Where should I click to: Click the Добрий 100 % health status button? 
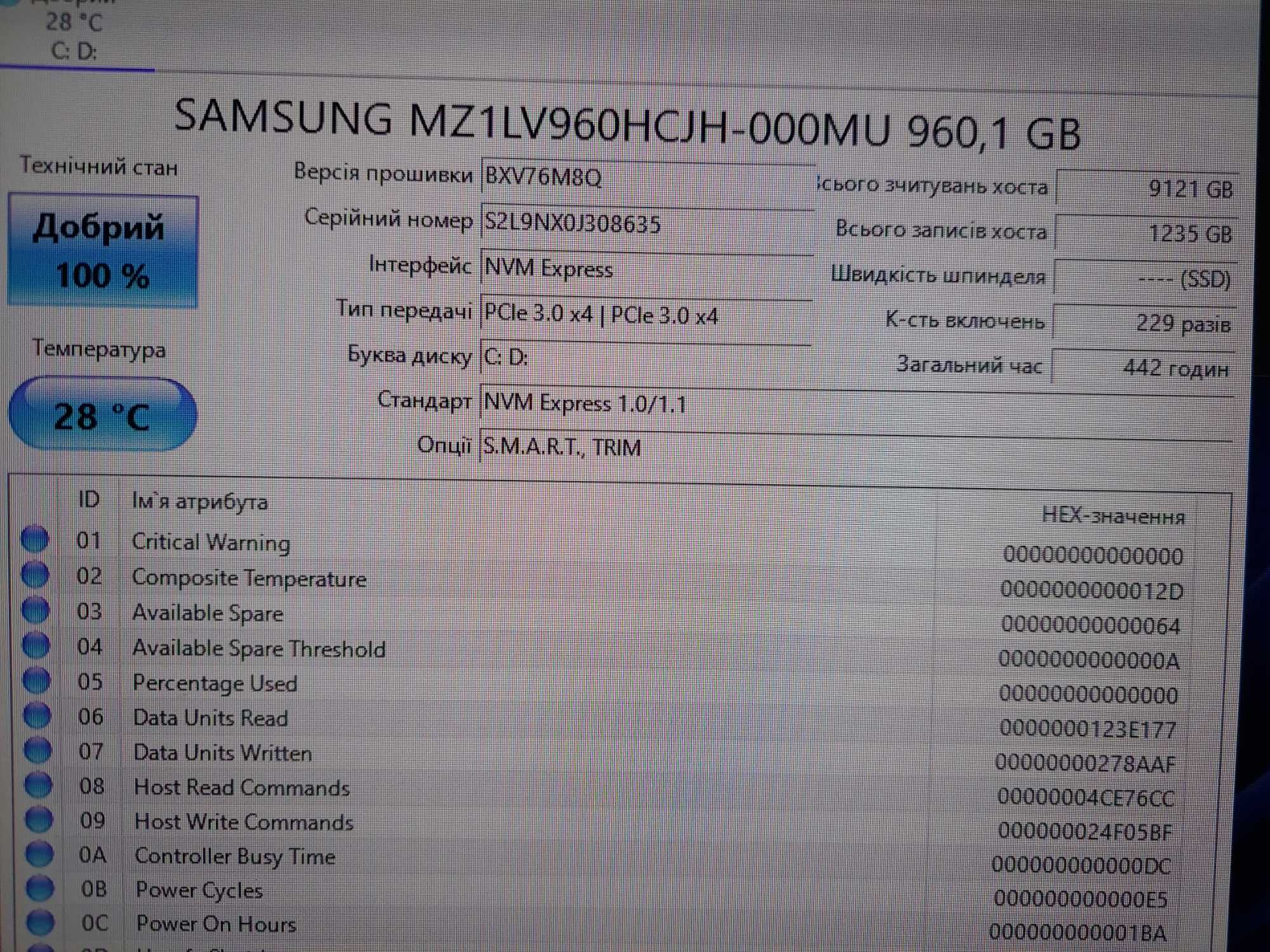pyautogui.click(x=103, y=251)
